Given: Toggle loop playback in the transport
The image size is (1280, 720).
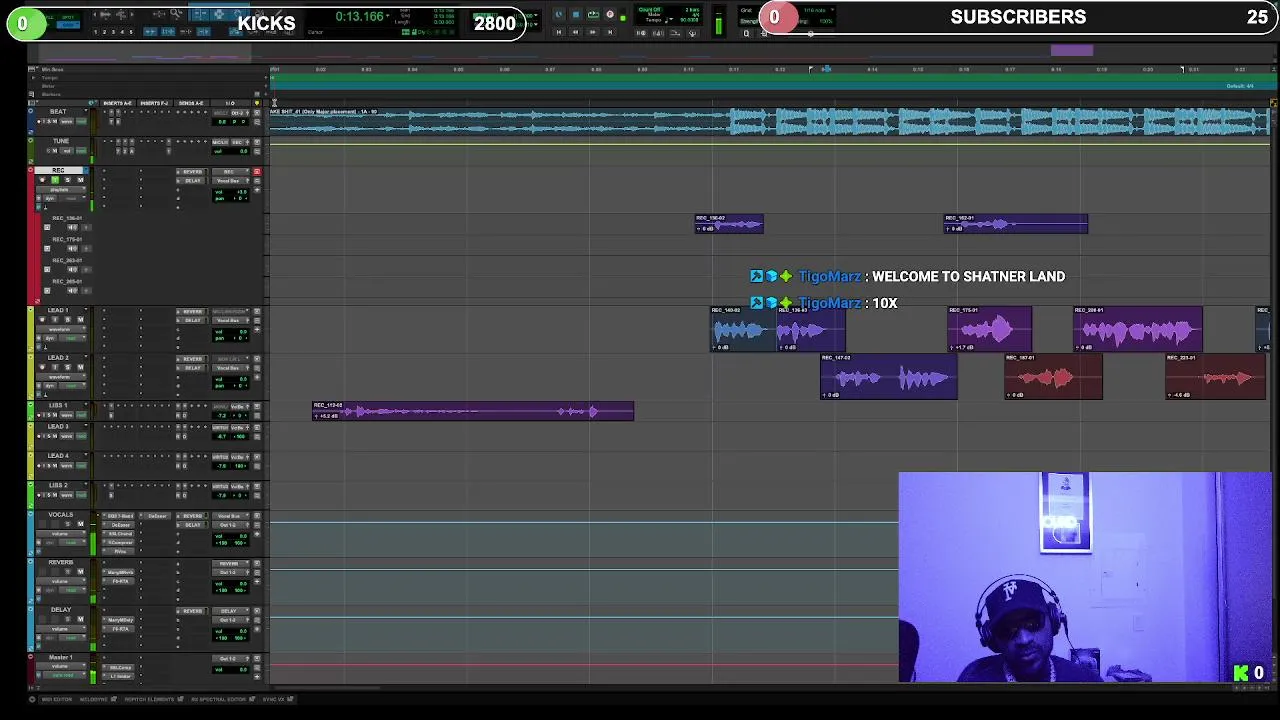Looking at the screenshot, I should click(x=593, y=14).
